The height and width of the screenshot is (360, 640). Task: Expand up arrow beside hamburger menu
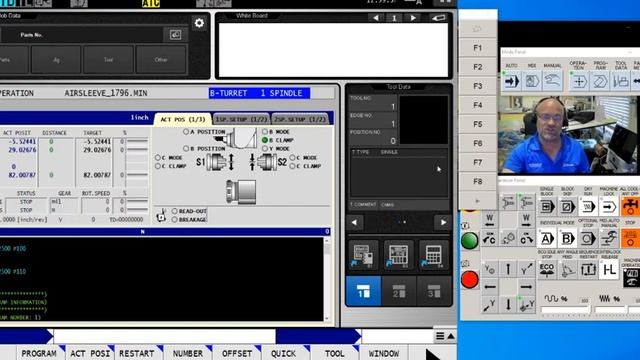click(x=451, y=336)
